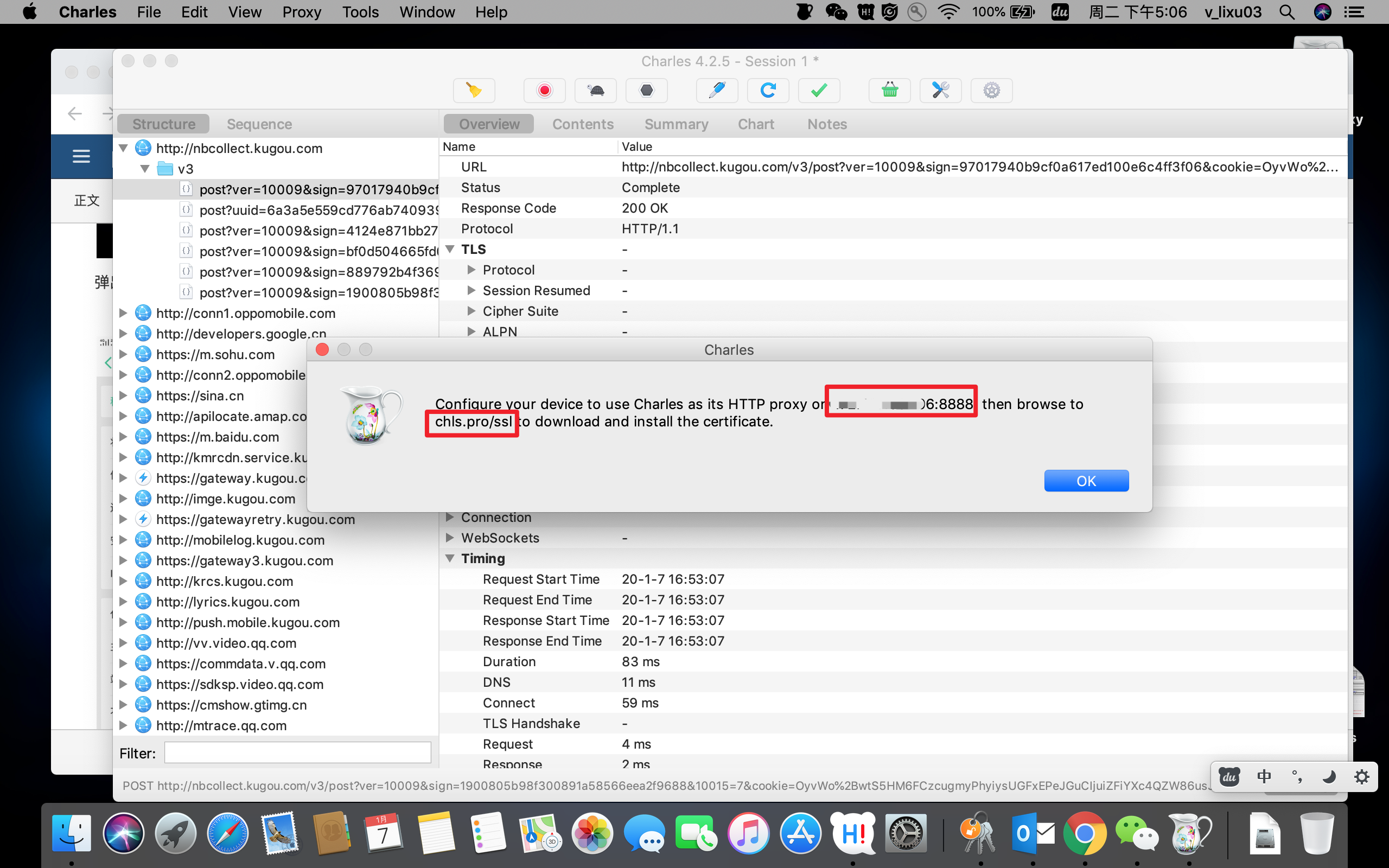Open Google Chrome in the Dock

[x=1085, y=832]
